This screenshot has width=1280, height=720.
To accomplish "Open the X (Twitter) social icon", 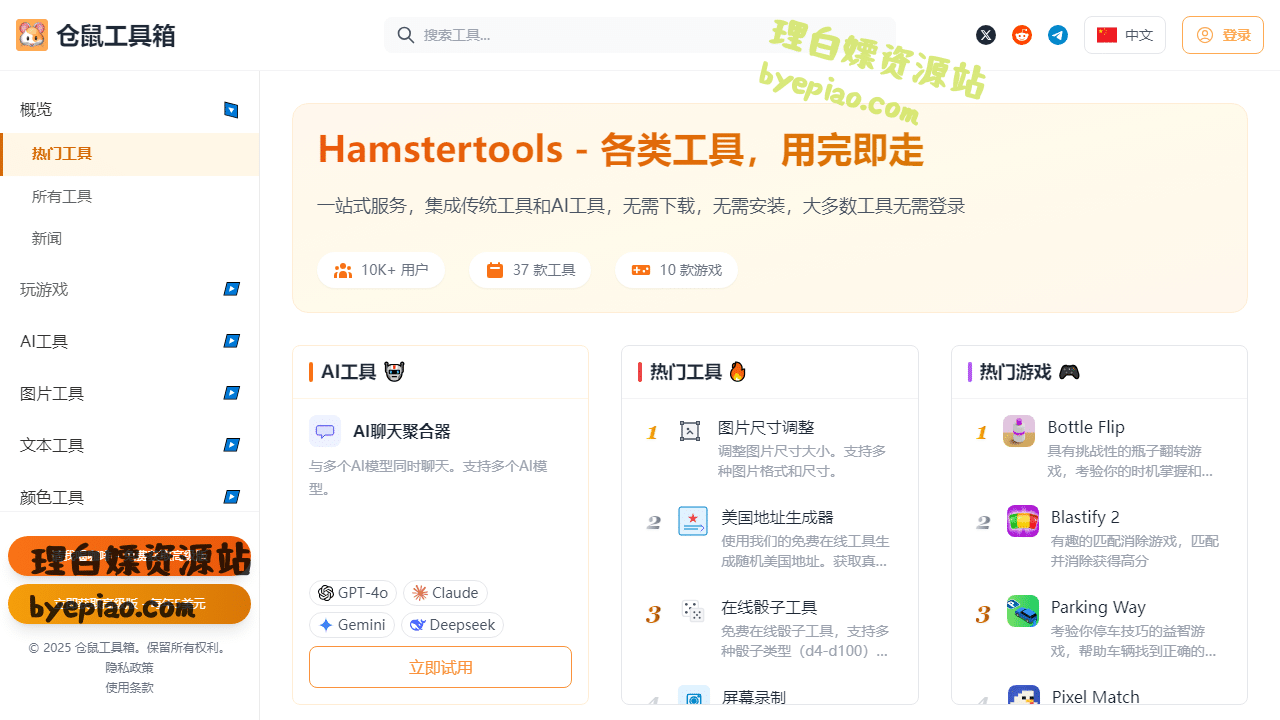I will (x=986, y=35).
